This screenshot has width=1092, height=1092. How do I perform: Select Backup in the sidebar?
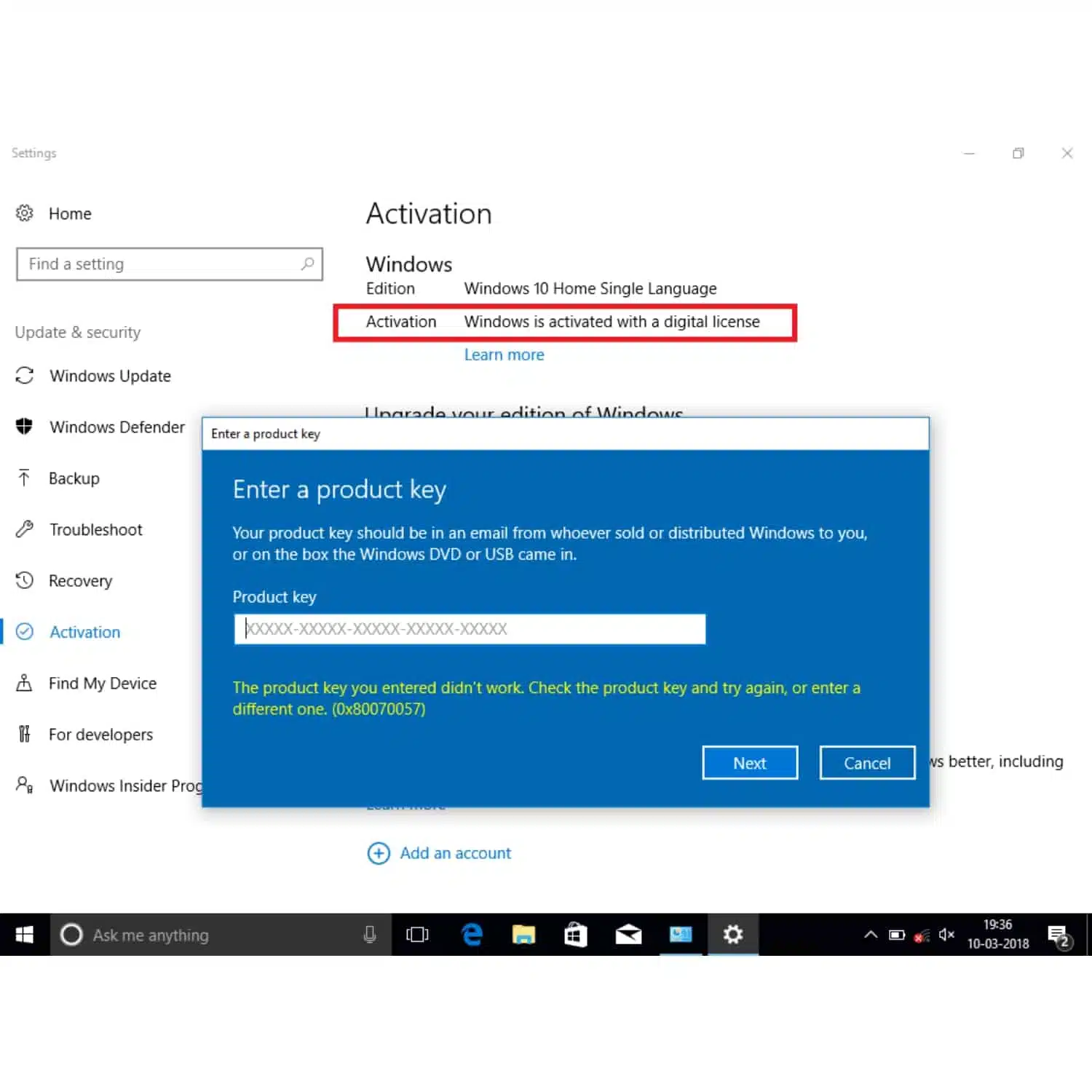pyautogui.click(x=74, y=478)
